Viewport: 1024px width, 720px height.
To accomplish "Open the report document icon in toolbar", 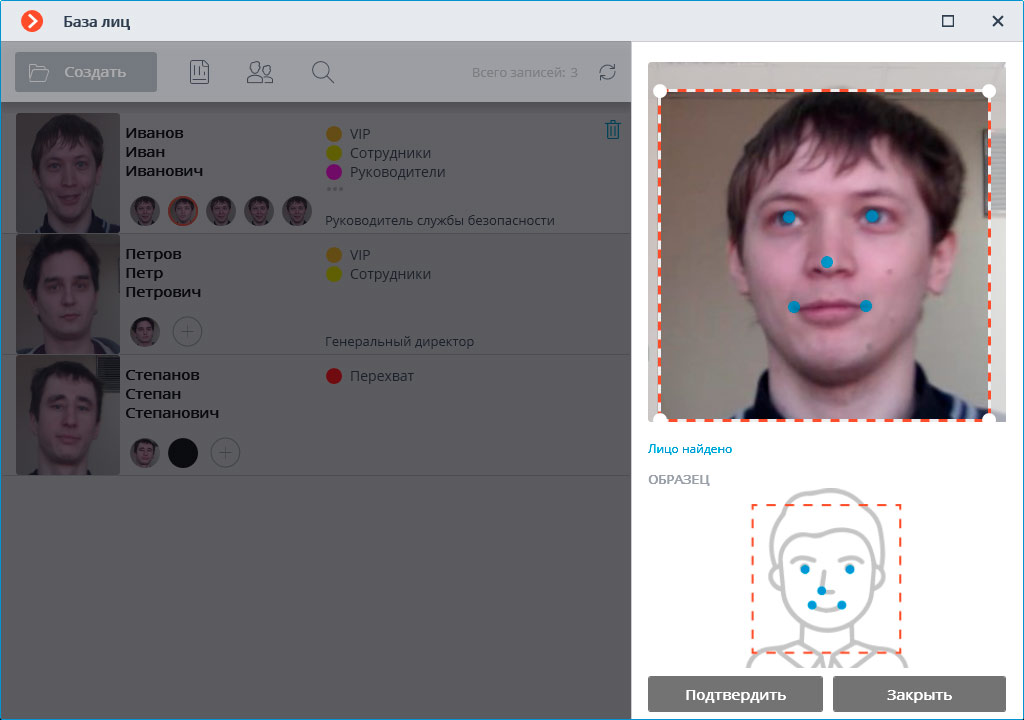I will [x=199, y=72].
